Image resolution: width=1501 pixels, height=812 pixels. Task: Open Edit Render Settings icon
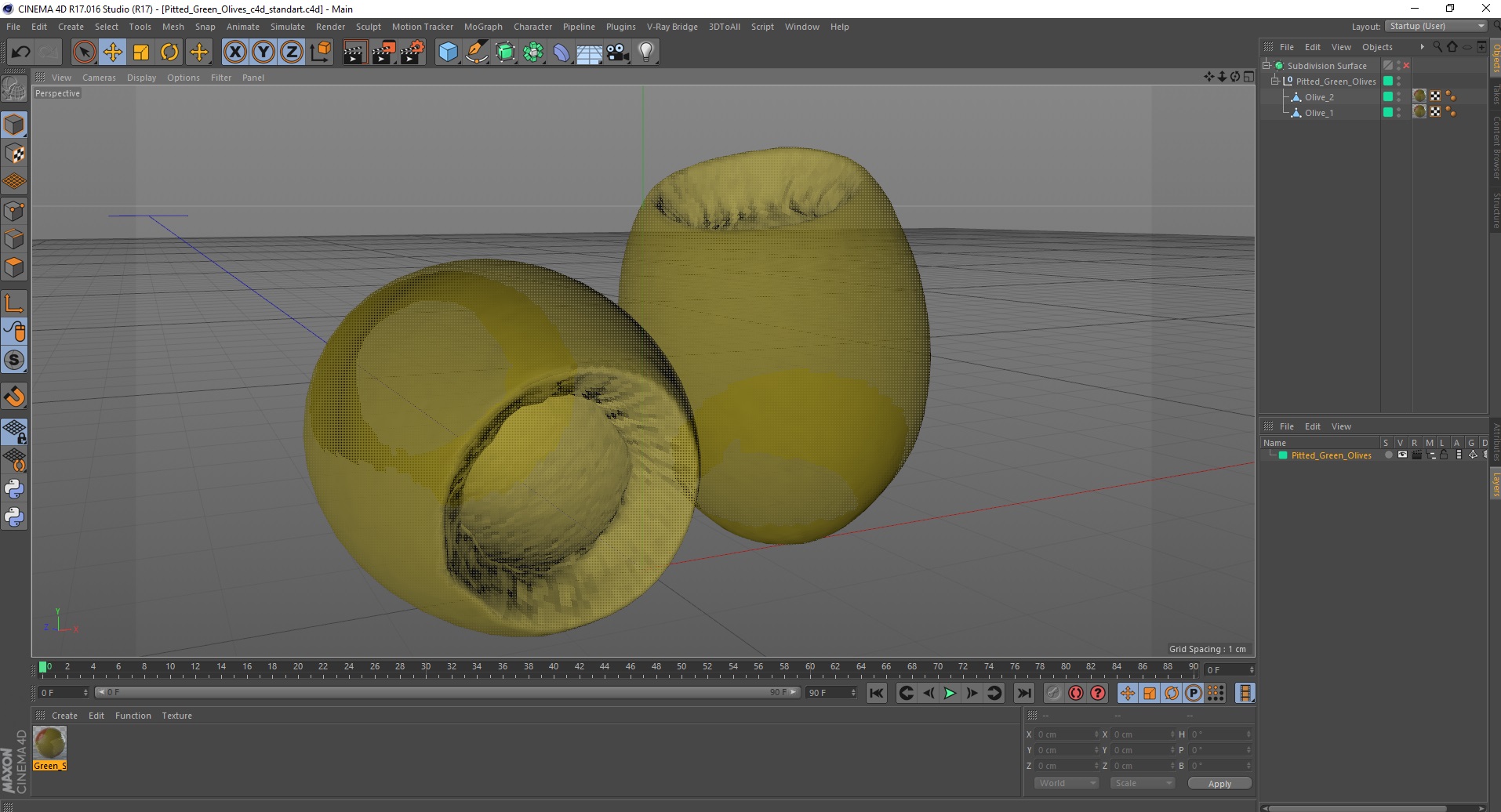413,53
